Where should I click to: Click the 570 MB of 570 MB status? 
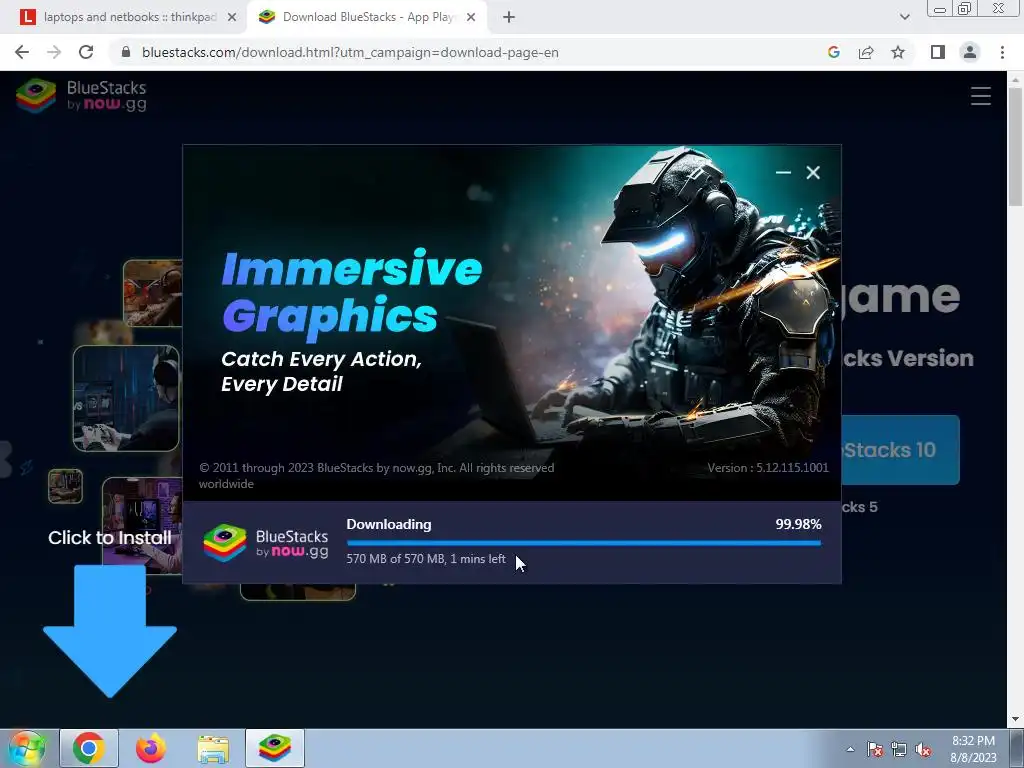(426, 559)
